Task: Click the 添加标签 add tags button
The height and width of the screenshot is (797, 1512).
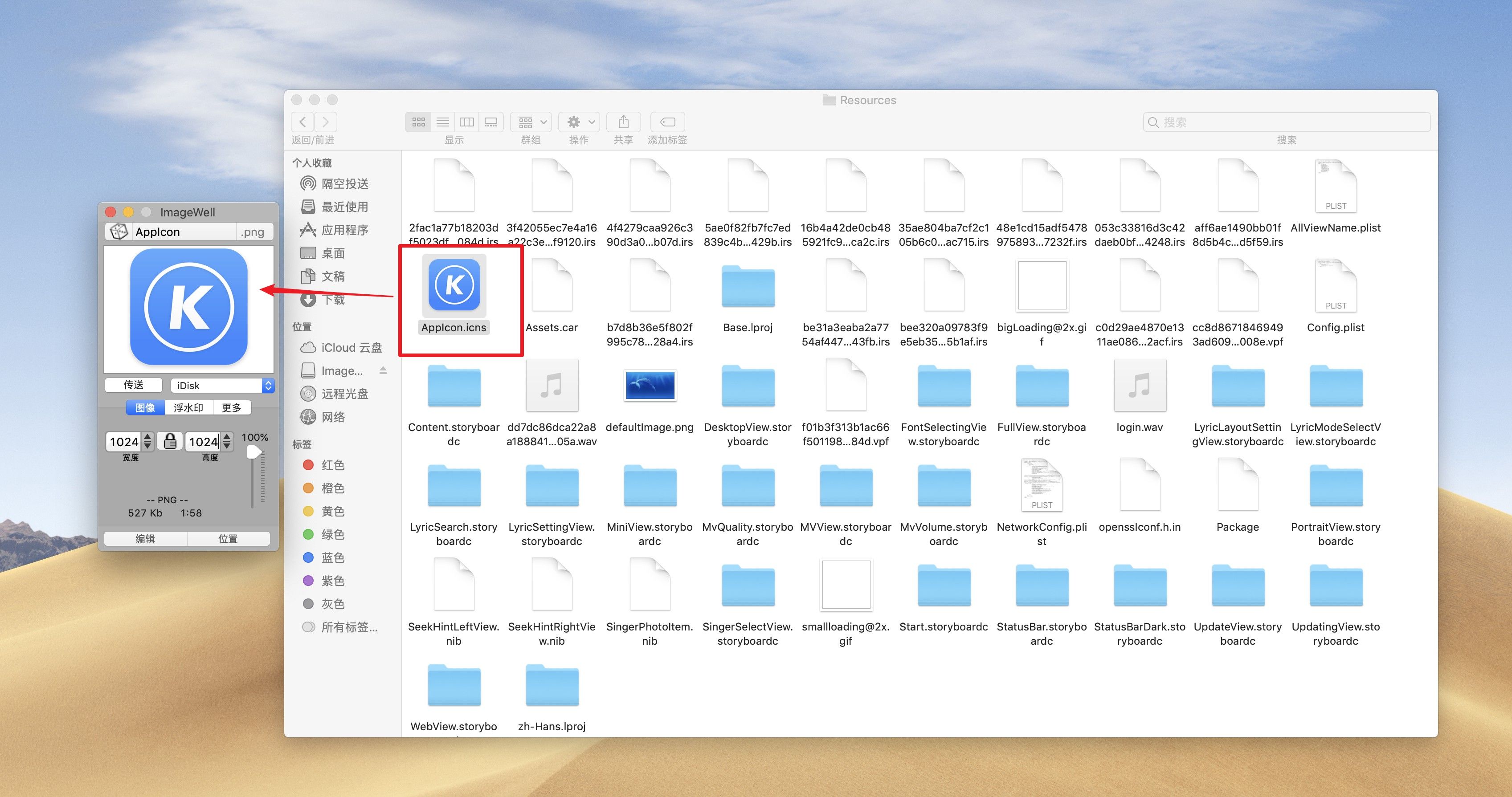Action: (x=668, y=122)
